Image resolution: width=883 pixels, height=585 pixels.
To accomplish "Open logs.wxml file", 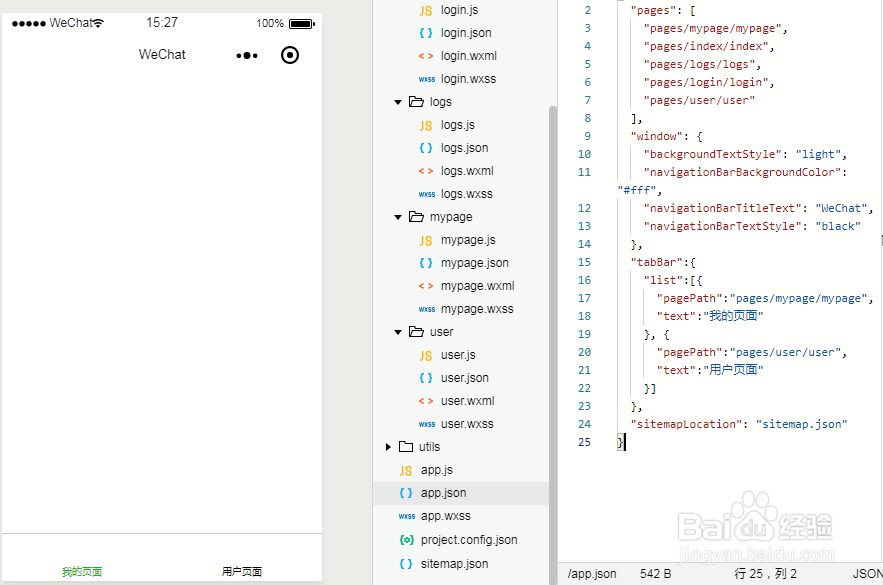I will pos(467,171).
